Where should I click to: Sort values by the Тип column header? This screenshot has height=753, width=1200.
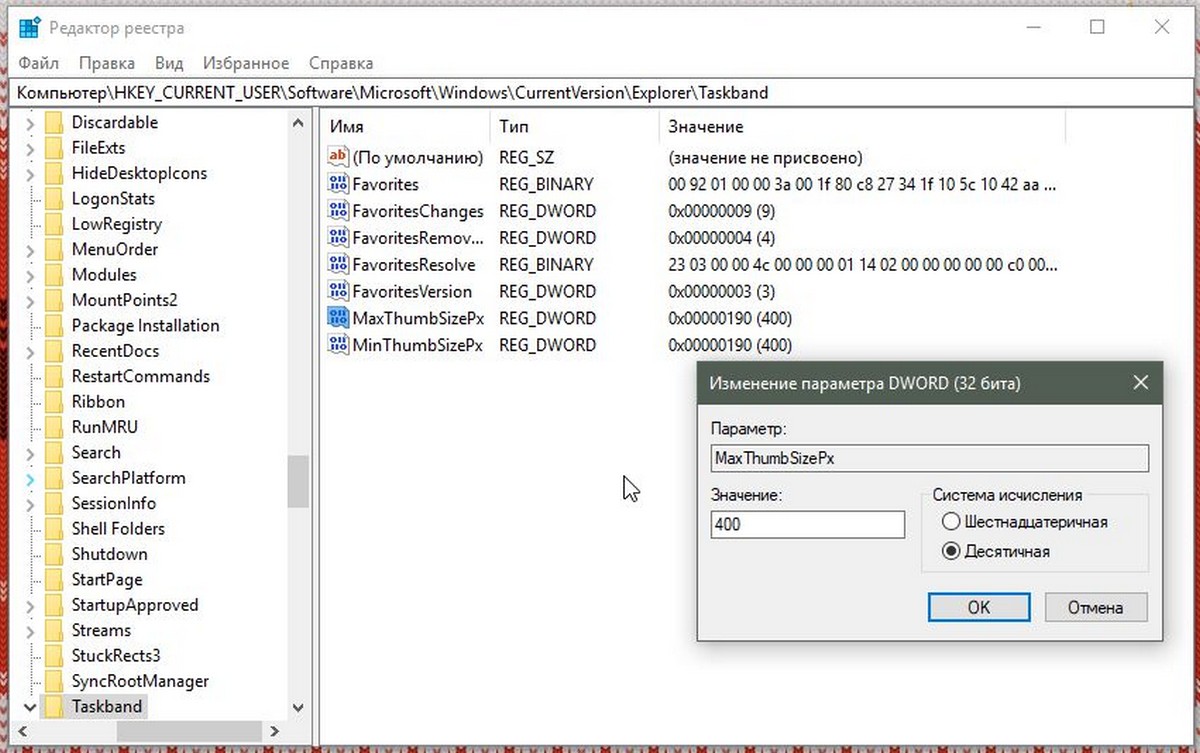point(575,127)
